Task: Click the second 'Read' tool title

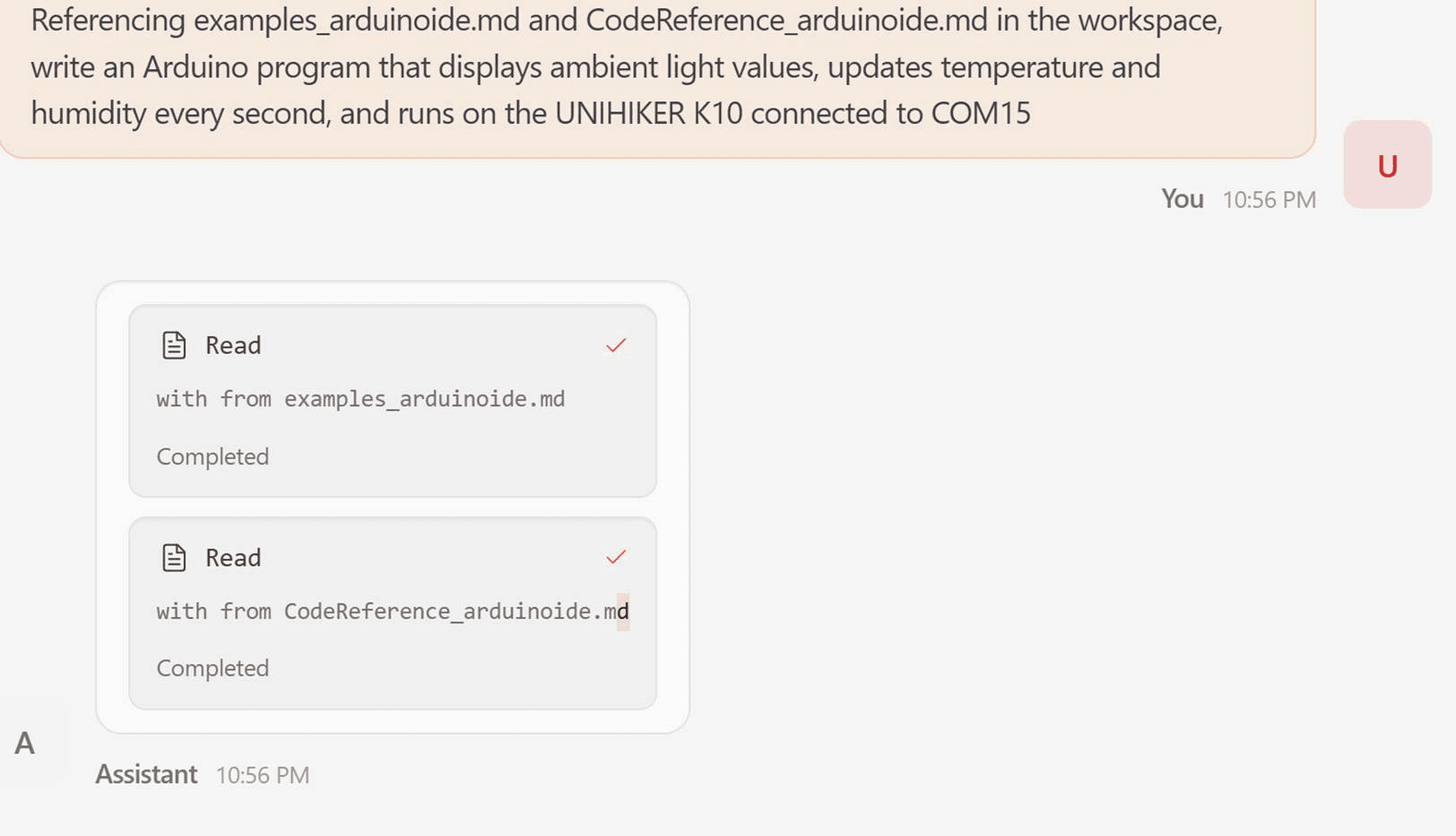Action: coord(233,558)
